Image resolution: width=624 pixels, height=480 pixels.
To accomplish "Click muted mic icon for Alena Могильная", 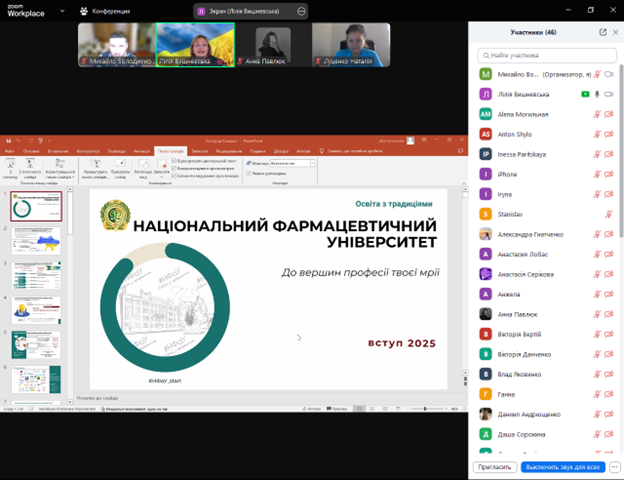I will coord(597,114).
